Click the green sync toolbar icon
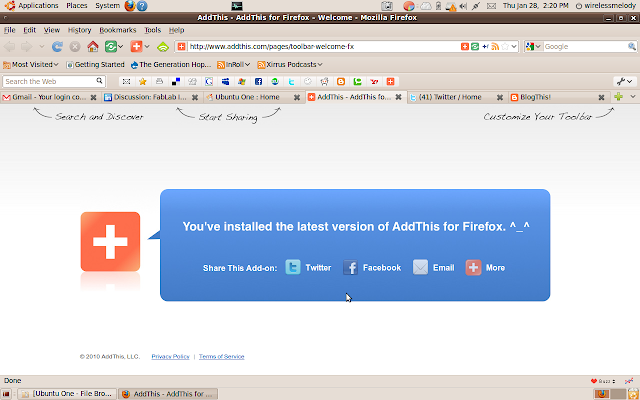The height and width of the screenshot is (400, 640). [111, 47]
